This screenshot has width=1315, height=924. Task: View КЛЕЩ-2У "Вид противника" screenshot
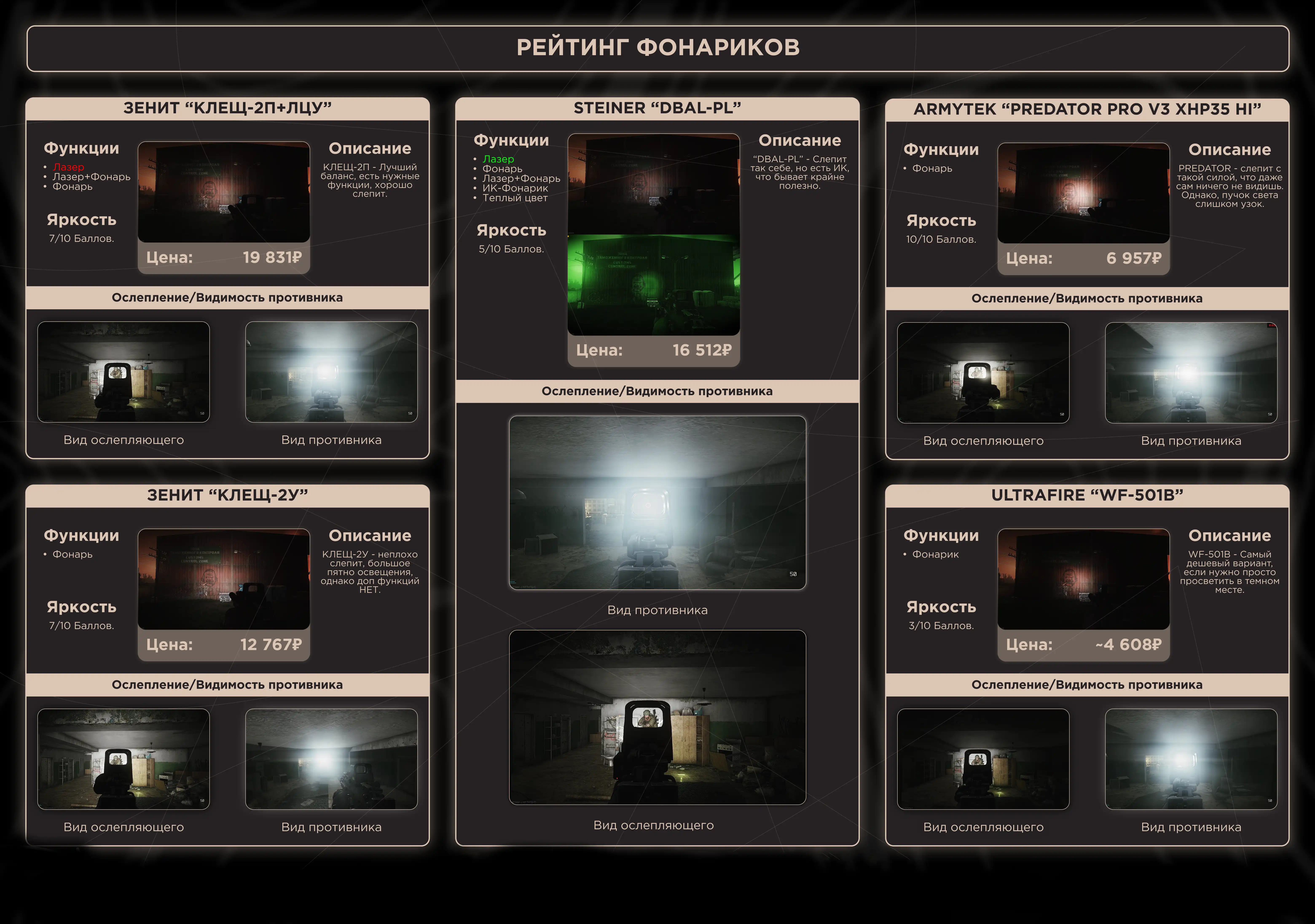[x=332, y=759]
